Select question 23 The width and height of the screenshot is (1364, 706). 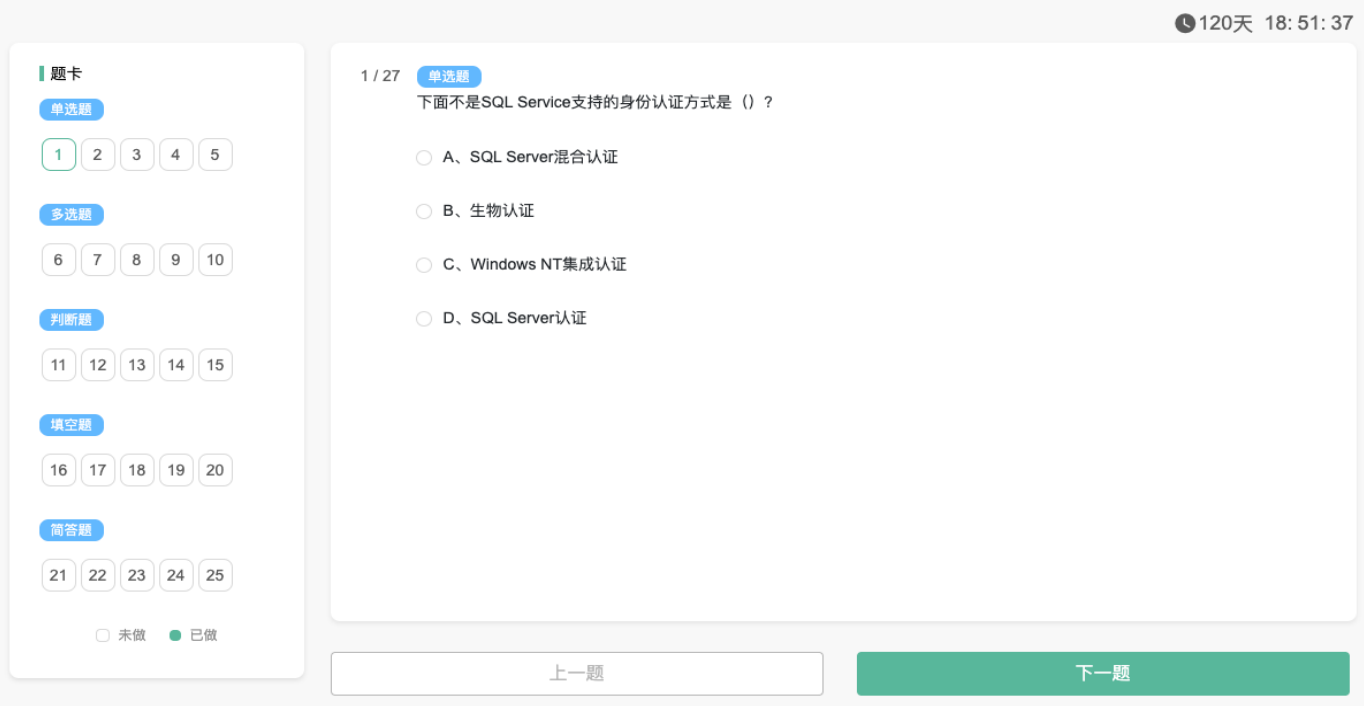[137, 575]
